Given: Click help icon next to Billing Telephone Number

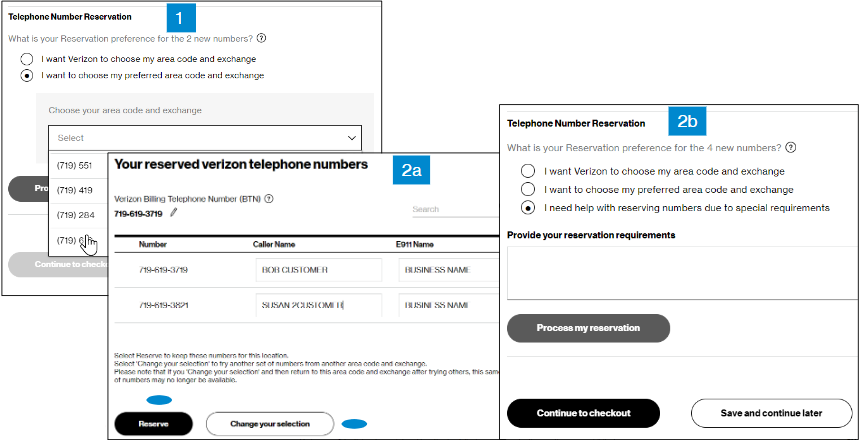Looking at the screenshot, I should [x=268, y=199].
